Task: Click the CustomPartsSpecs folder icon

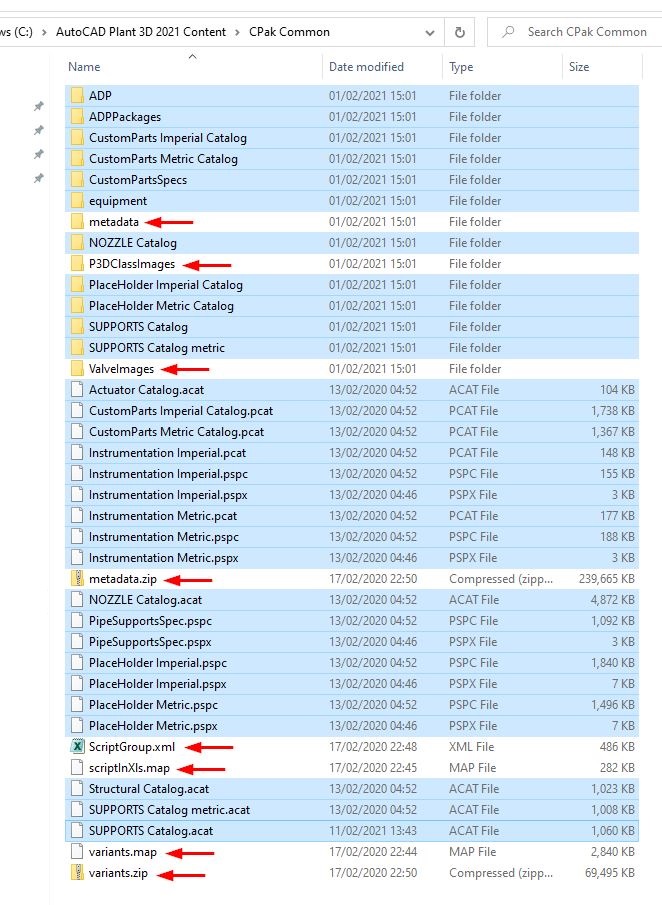Action: (x=77, y=179)
